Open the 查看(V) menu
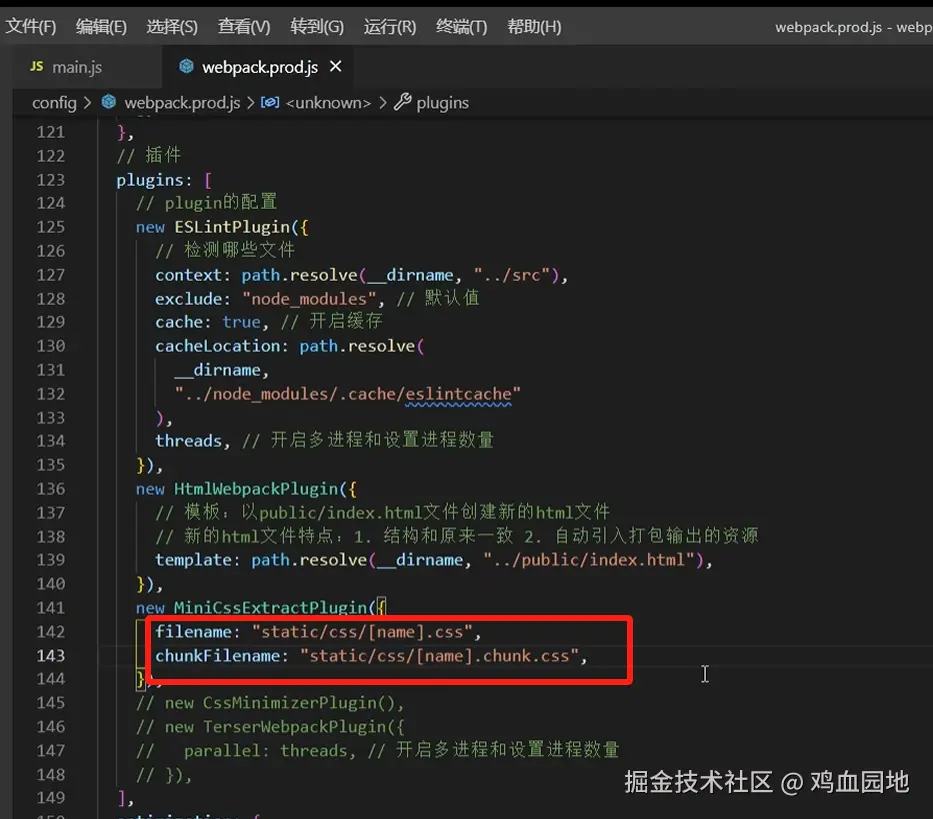 [244, 27]
